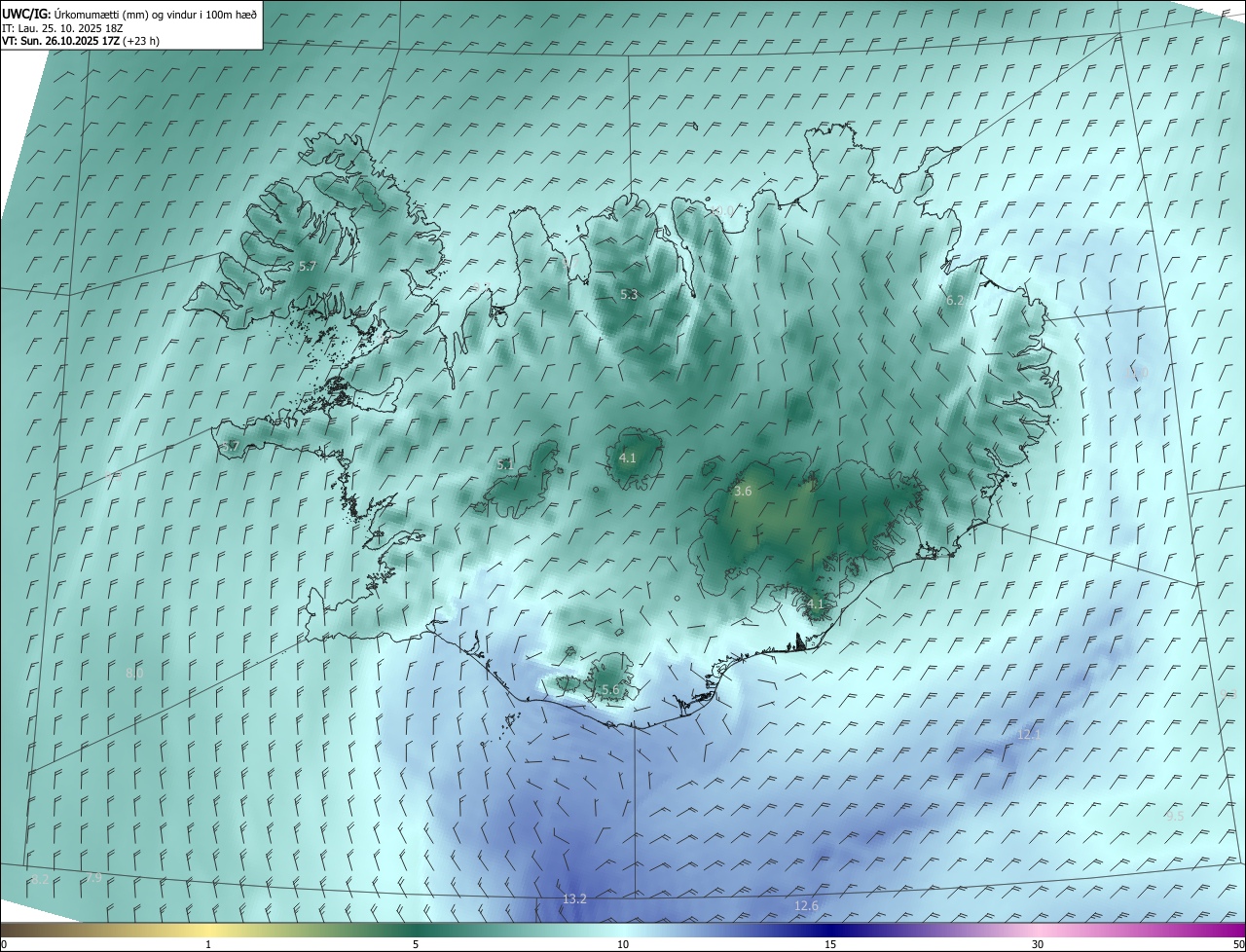Viewport: 1246px width, 952px height.
Task: Click the 0 tick on the color scale
Action: [x=4, y=944]
